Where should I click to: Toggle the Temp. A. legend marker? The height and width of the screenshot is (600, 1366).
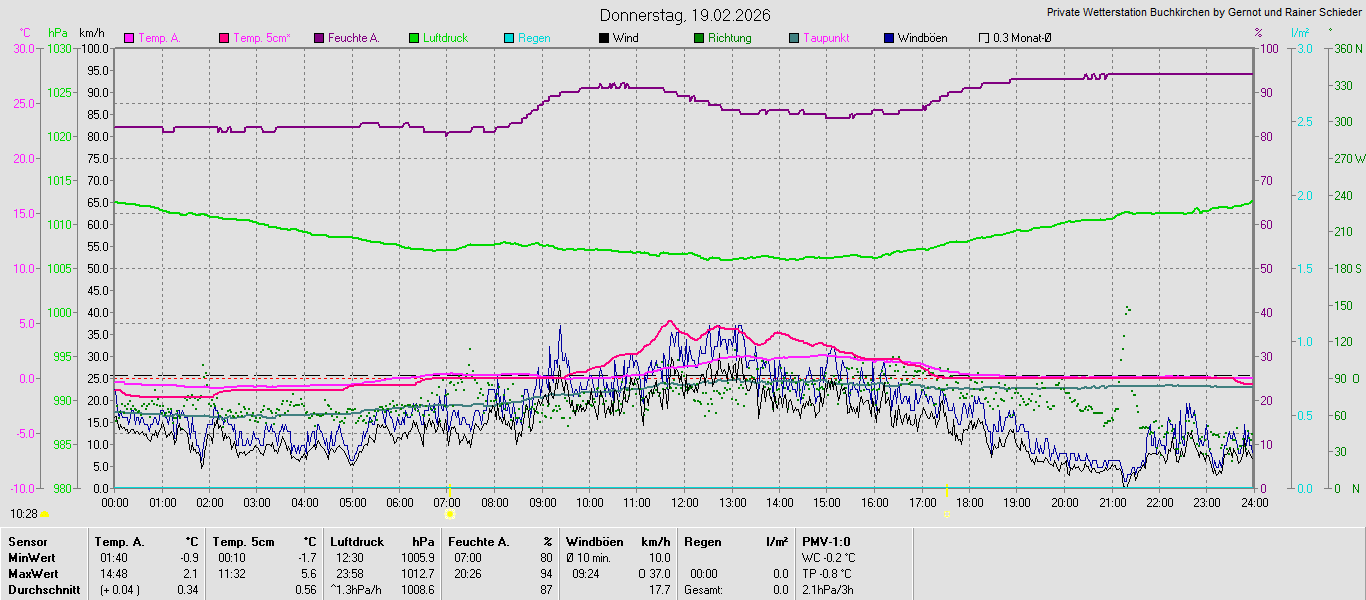[x=129, y=38]
